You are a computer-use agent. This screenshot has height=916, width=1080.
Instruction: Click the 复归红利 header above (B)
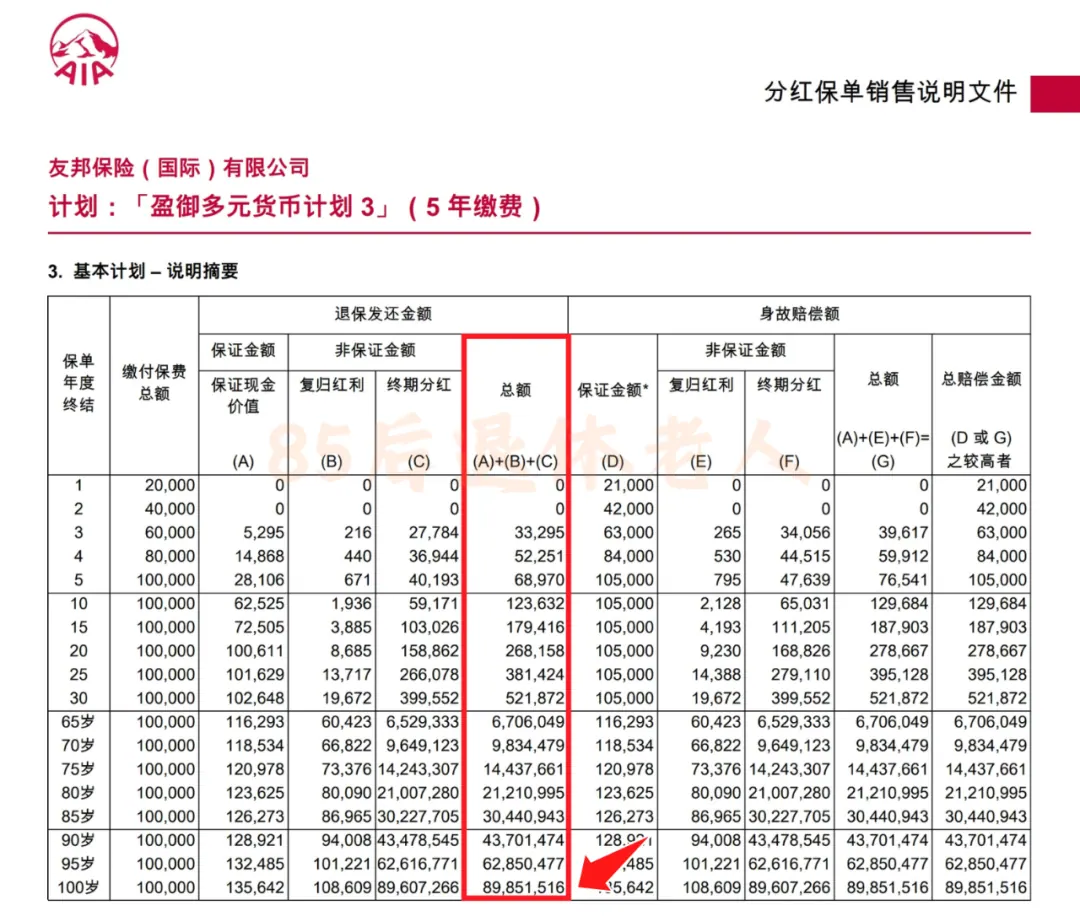click(331, 385)
